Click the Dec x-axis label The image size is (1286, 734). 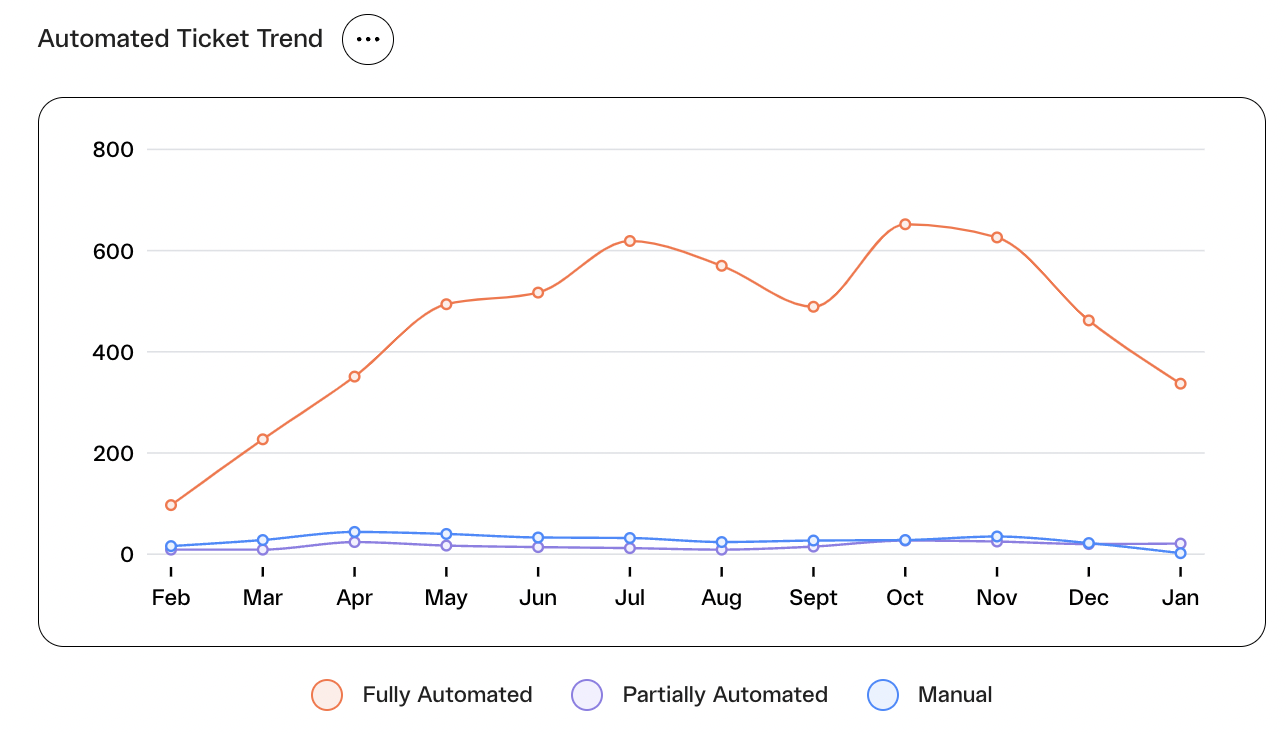1089,598
